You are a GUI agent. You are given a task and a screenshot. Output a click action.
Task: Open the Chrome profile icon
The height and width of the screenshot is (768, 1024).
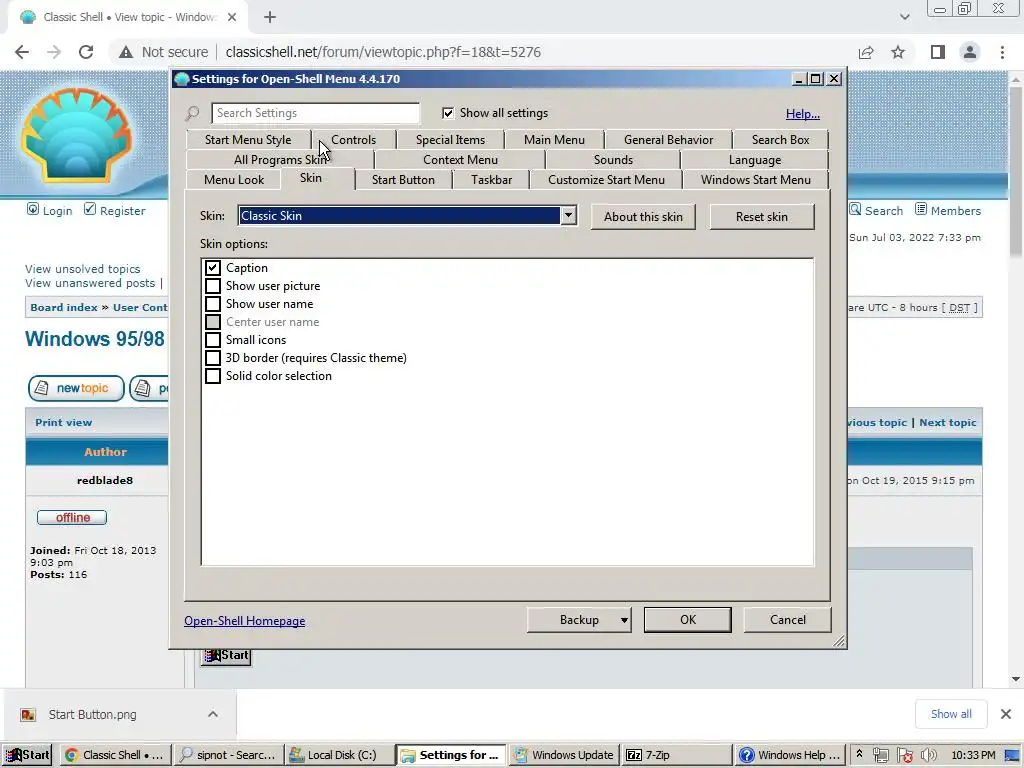coord(970,52)
